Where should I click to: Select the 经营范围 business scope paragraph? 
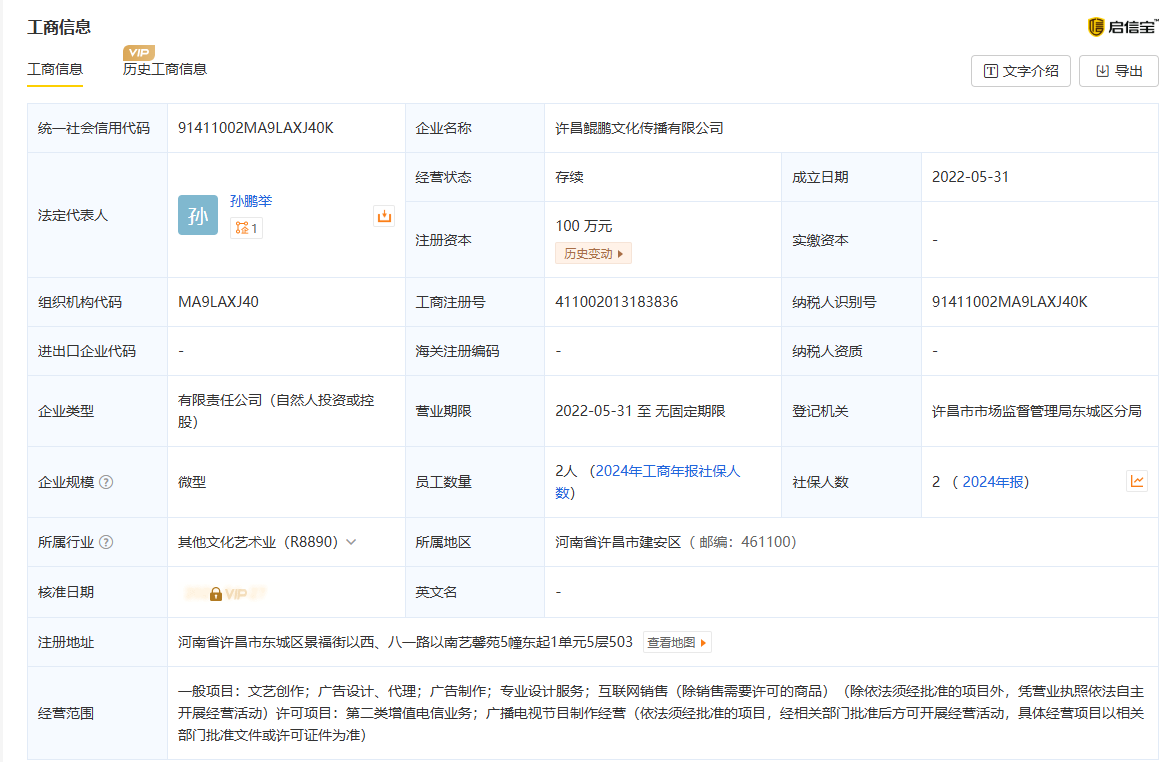click(660, 713)
